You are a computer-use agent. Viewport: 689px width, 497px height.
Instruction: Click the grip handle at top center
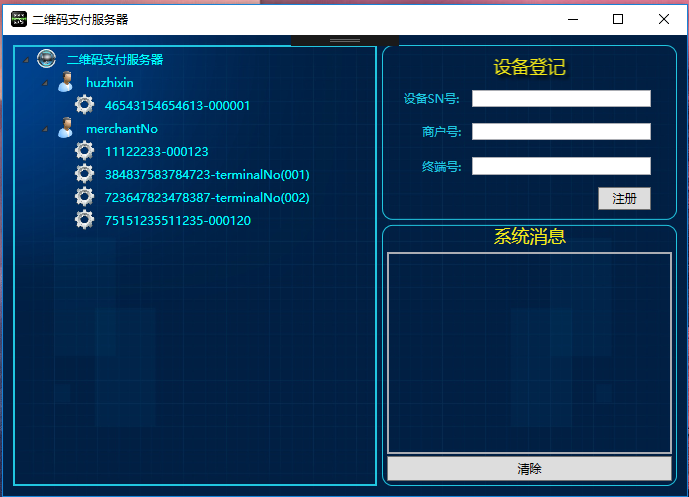point(345,40)
